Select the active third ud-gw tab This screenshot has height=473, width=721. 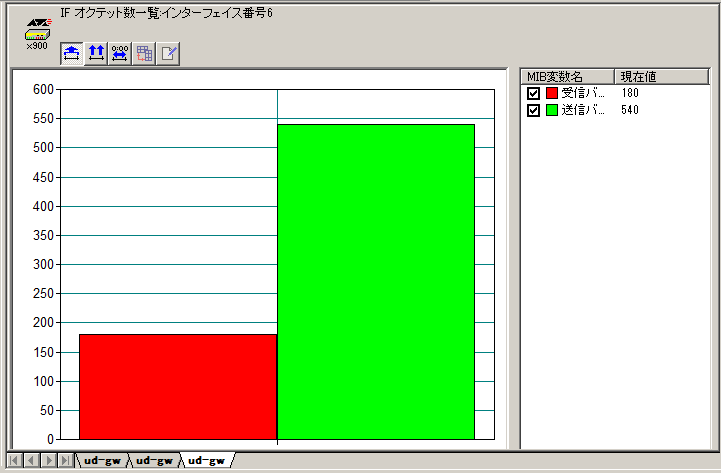(x=206, y=460)
